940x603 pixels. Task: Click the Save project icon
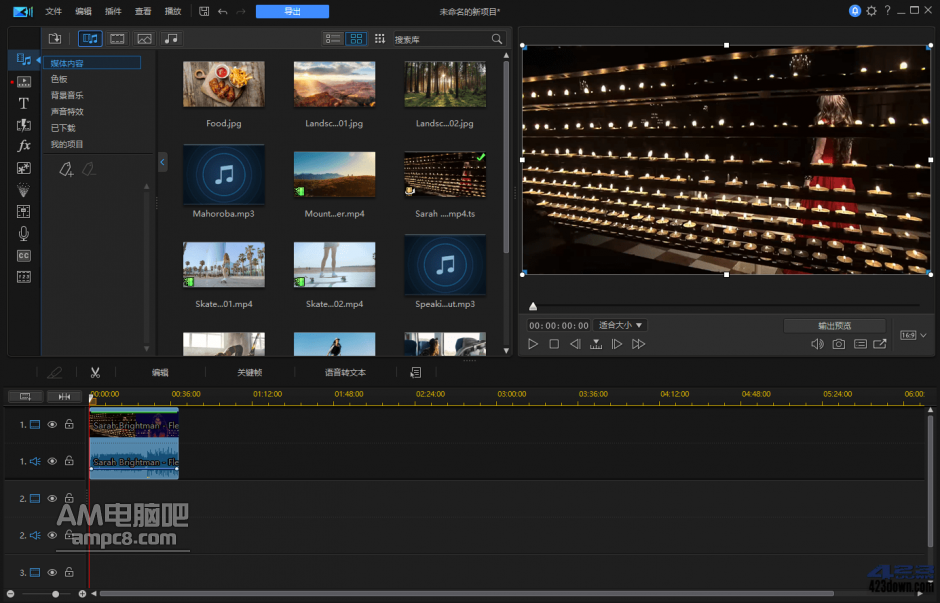click(x=204, y=11)
